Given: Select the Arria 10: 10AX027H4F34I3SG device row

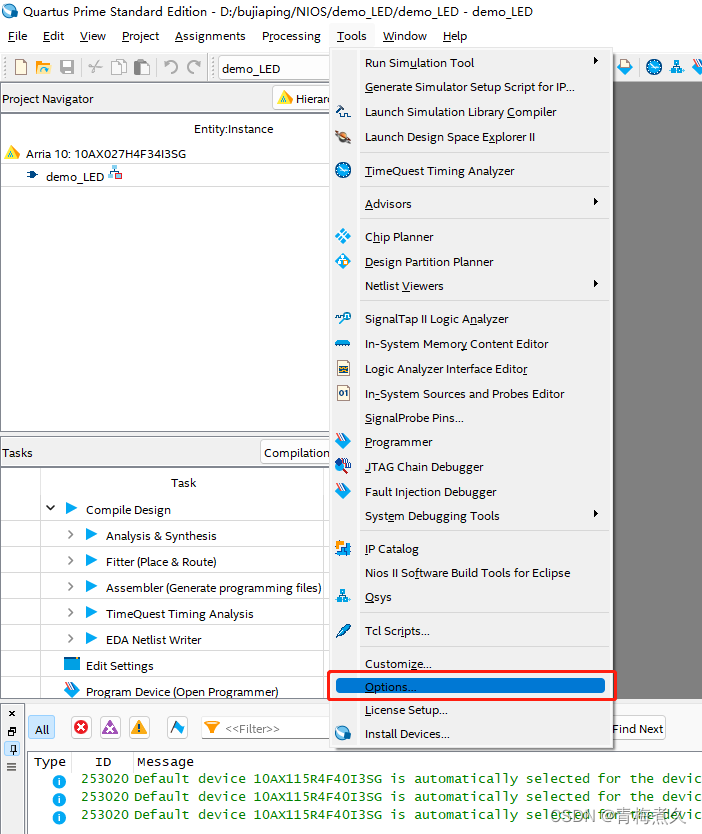Looking at the screenshot, I should tap(106, 154).
